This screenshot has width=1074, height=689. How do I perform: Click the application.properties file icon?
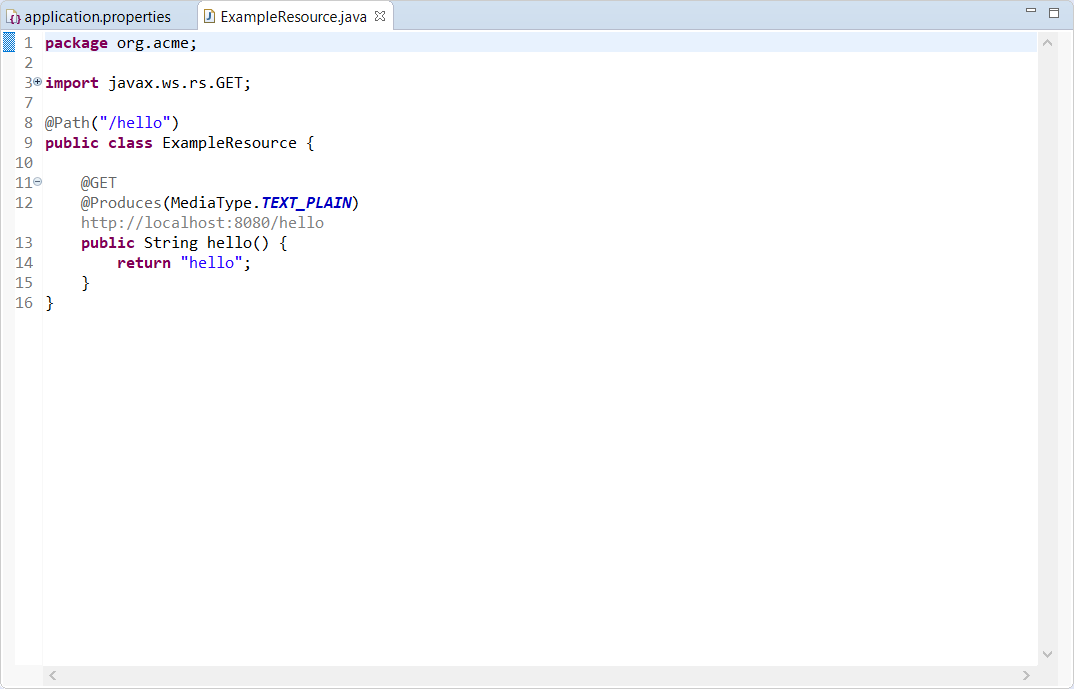click(x=14, y=17)
